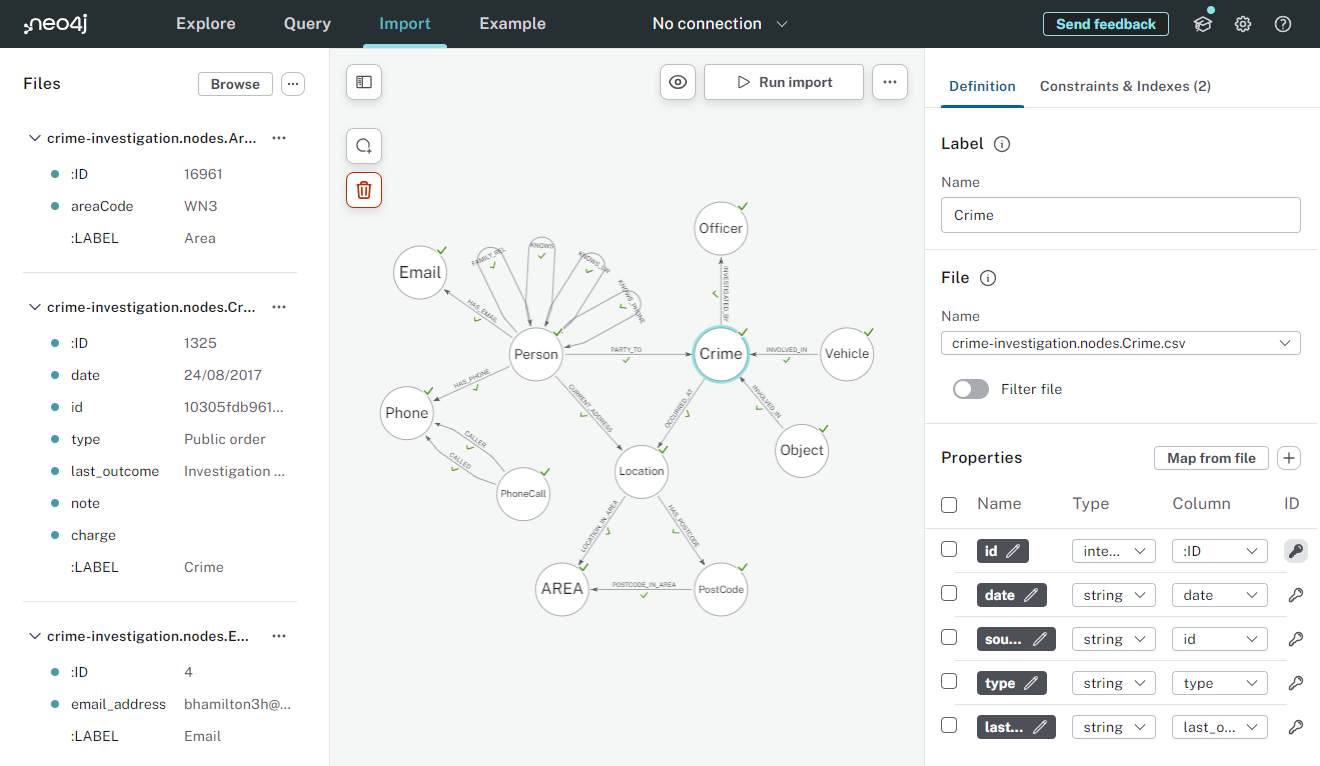Collapse the crime-investigation.nodes.Ar file entry
Screen dimensions: 1320x766
pyautogui.click(x=35, y=138)
